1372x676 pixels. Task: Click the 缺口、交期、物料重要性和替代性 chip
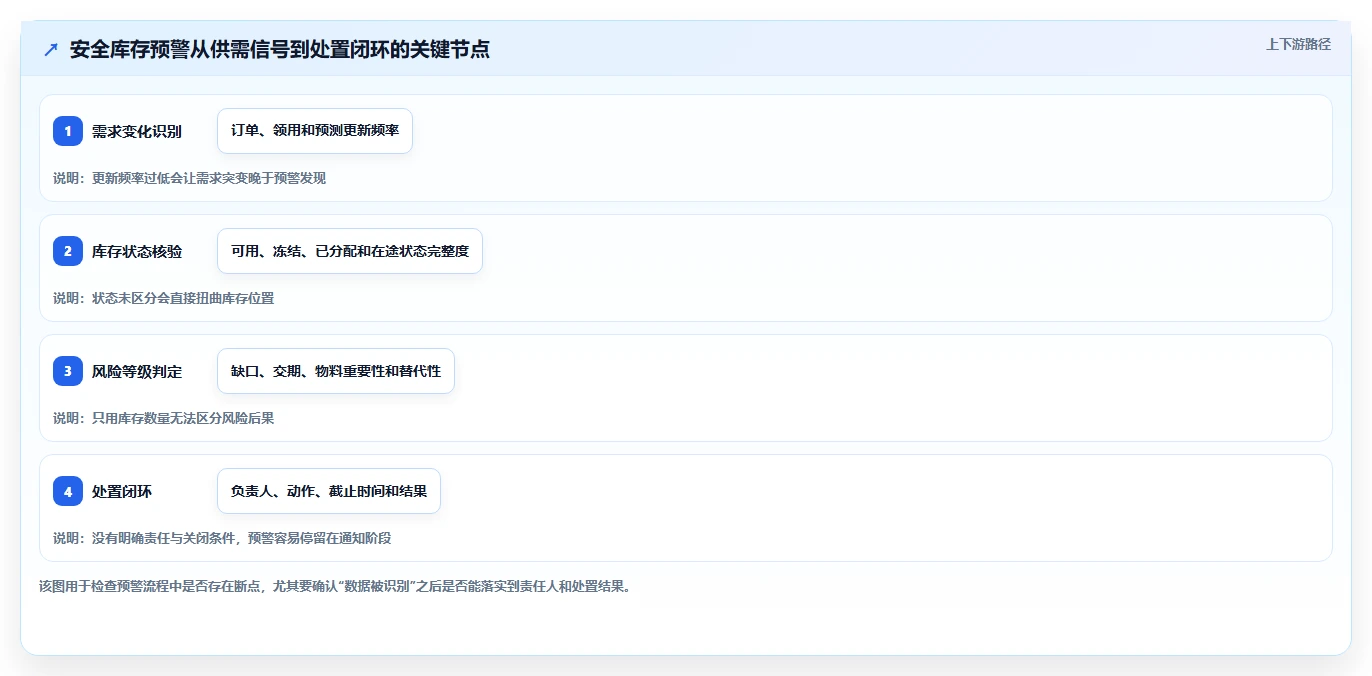coord(336,371)
